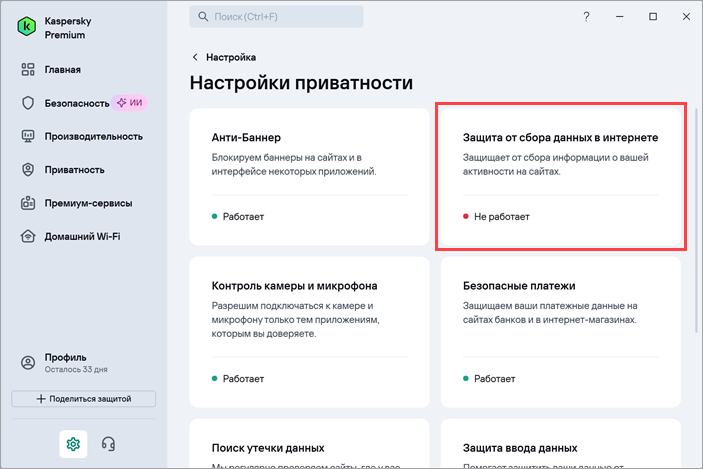
Task: Open support via the headset icon
Action: click(x=108, y=444)
